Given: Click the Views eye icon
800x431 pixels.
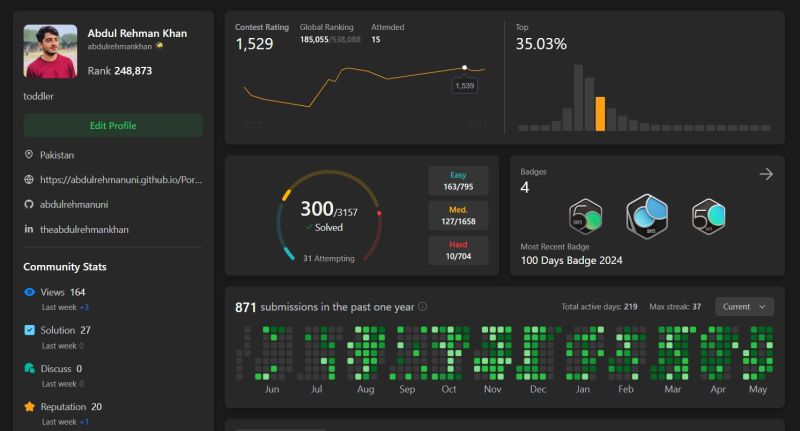Looking at the screenshot, I should 30,292.
